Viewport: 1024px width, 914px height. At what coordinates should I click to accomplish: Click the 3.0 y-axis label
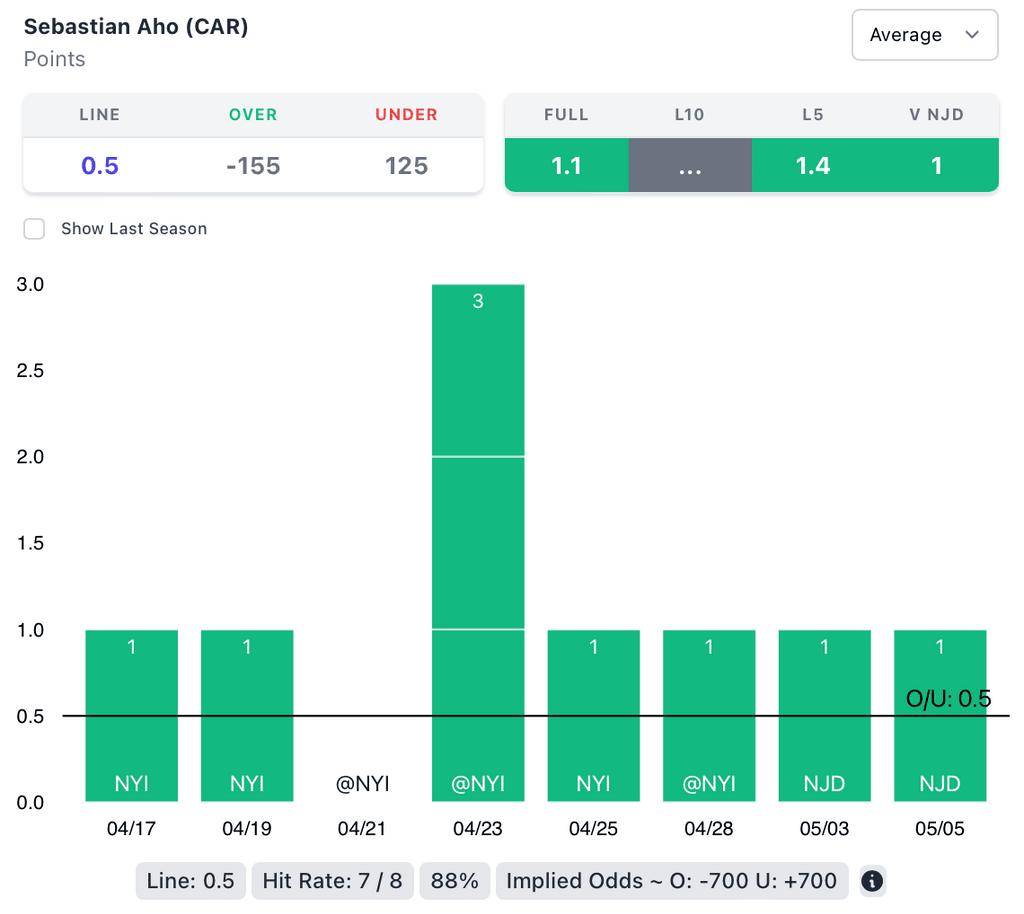click(30, 285)
